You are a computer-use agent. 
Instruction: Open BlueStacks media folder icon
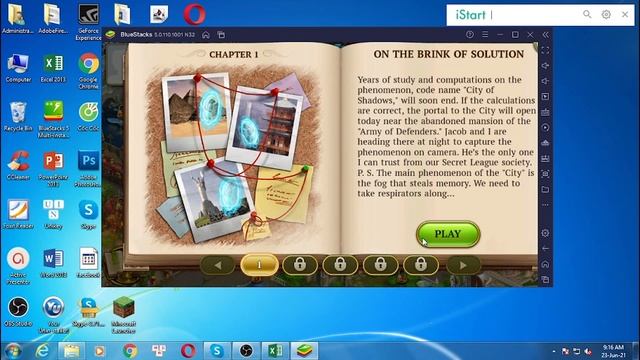(545, 189)
